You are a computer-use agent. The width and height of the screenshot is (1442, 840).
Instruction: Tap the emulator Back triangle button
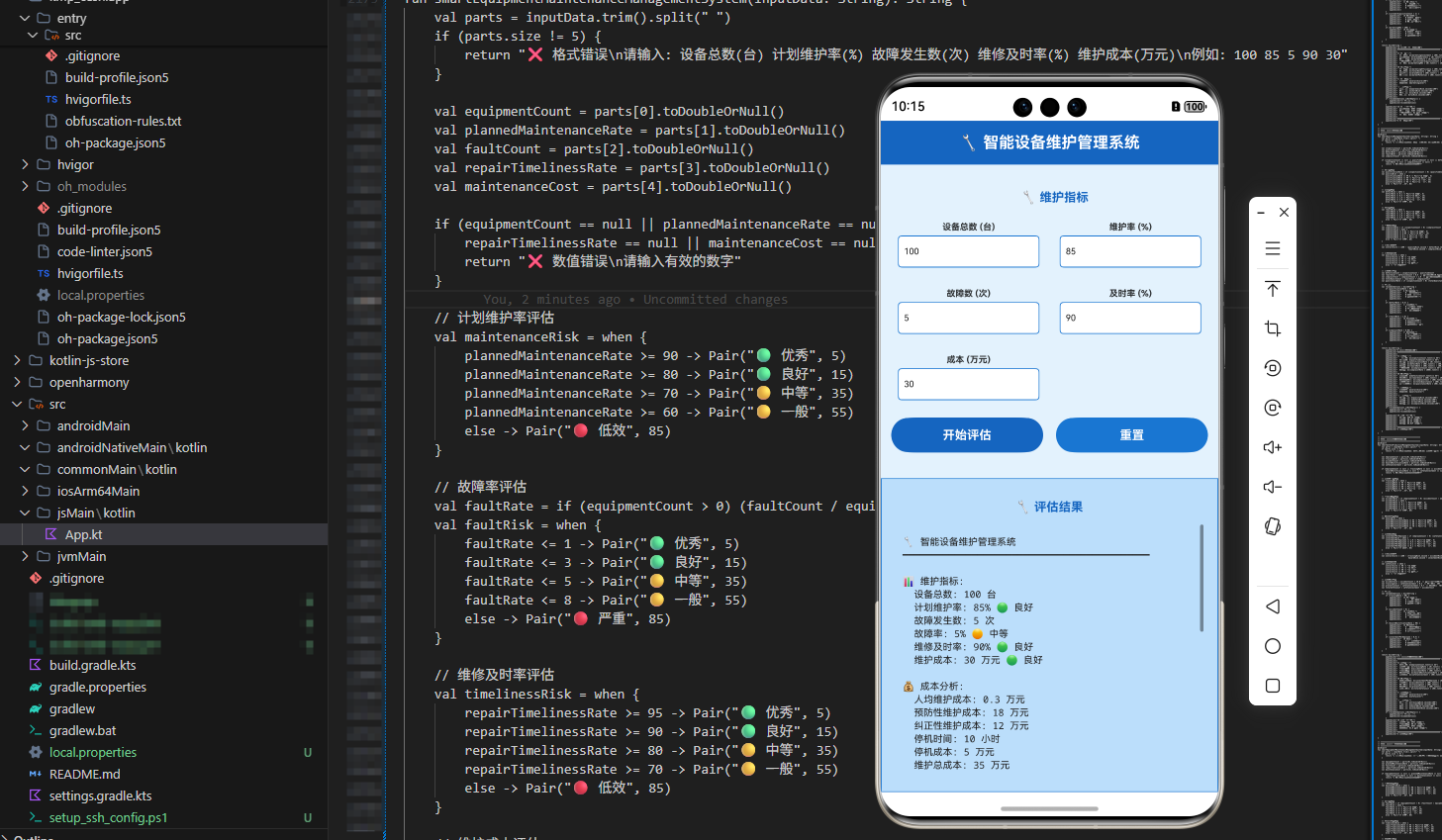click(1273, 607)
